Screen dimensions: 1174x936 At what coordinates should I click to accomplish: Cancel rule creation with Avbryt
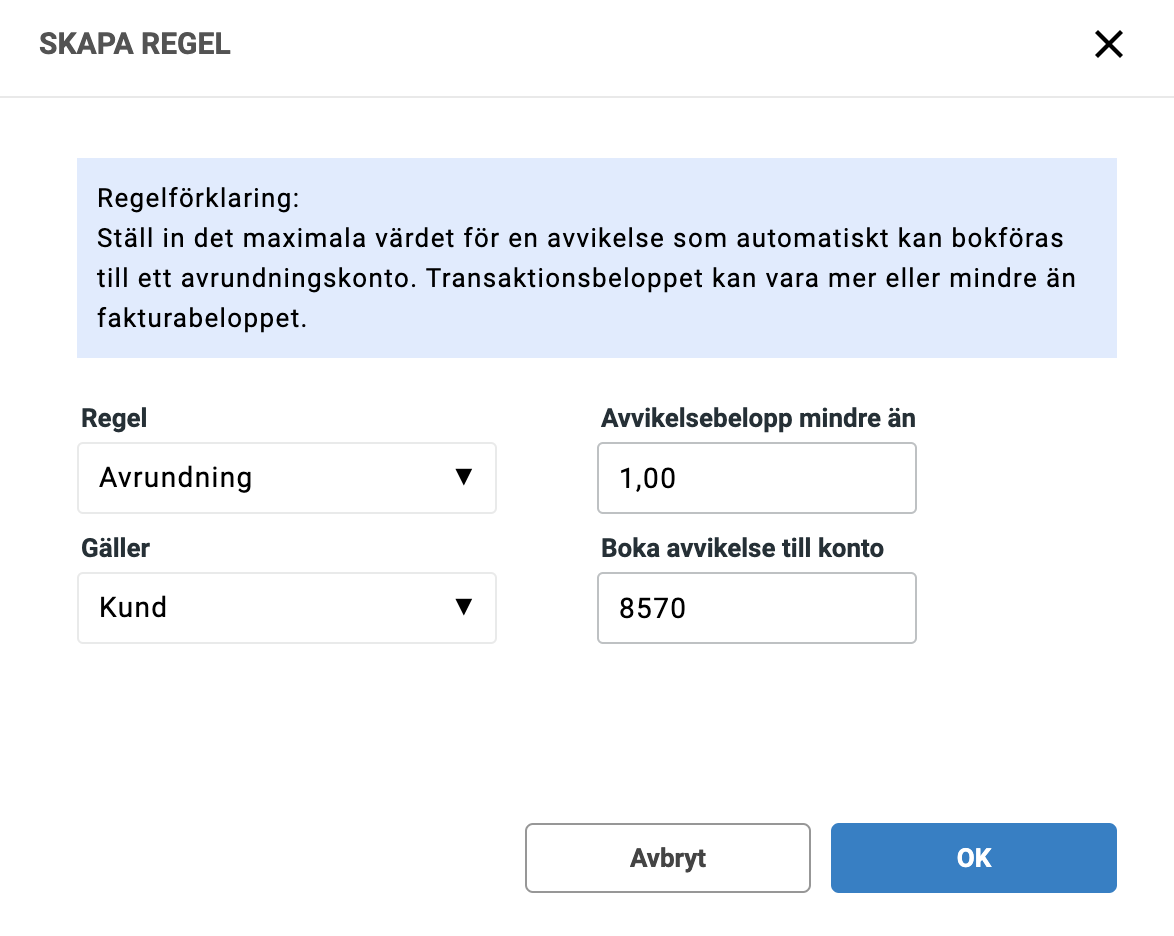[667, 858]
